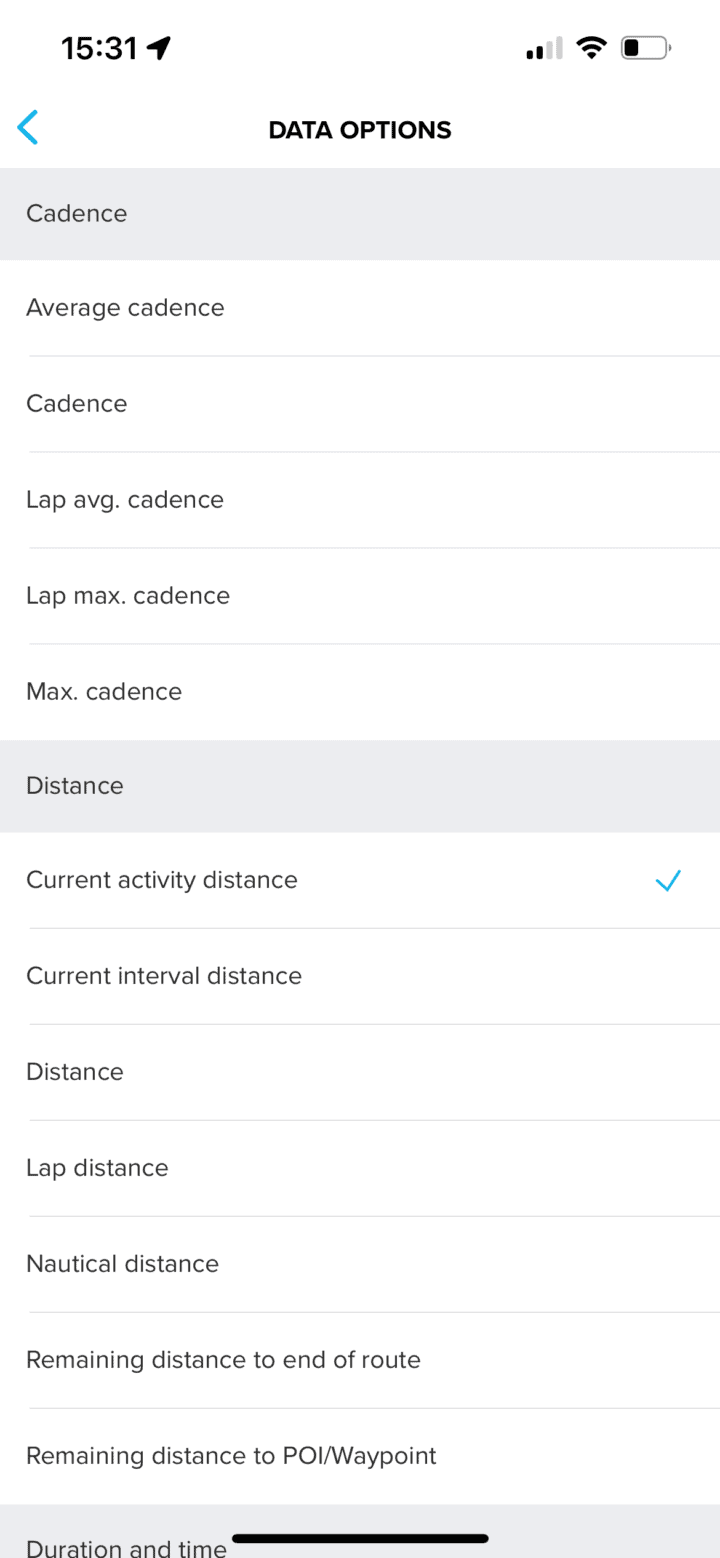Tap the cellular signal bars

544,48
